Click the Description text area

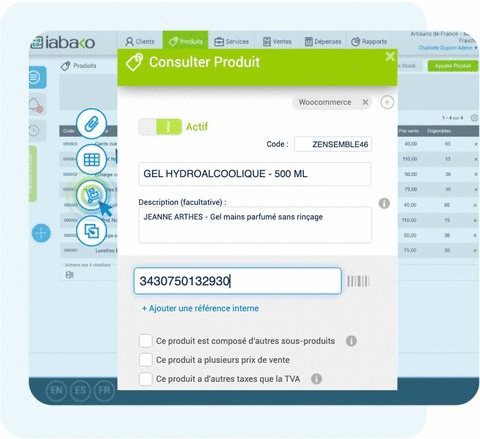255,225
